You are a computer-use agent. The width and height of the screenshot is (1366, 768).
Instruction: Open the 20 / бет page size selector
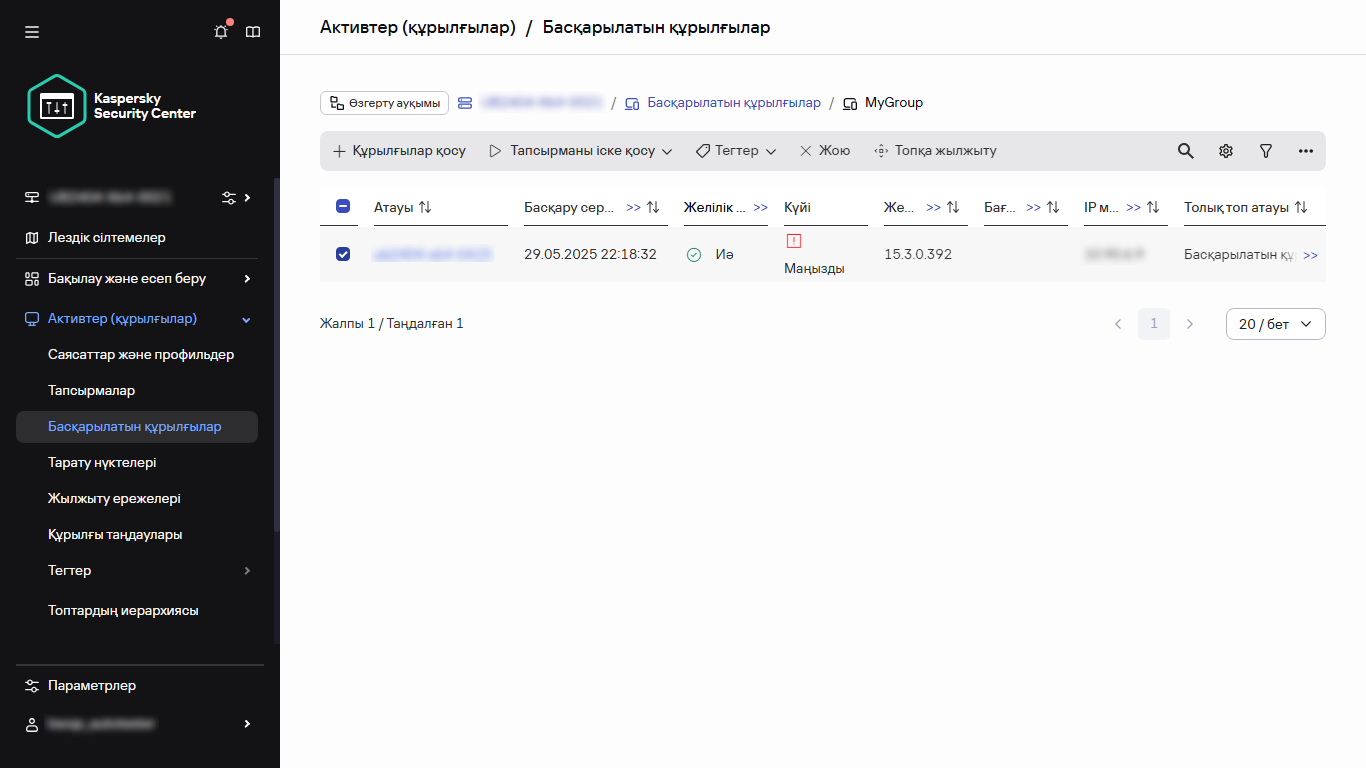[1275, 323]
